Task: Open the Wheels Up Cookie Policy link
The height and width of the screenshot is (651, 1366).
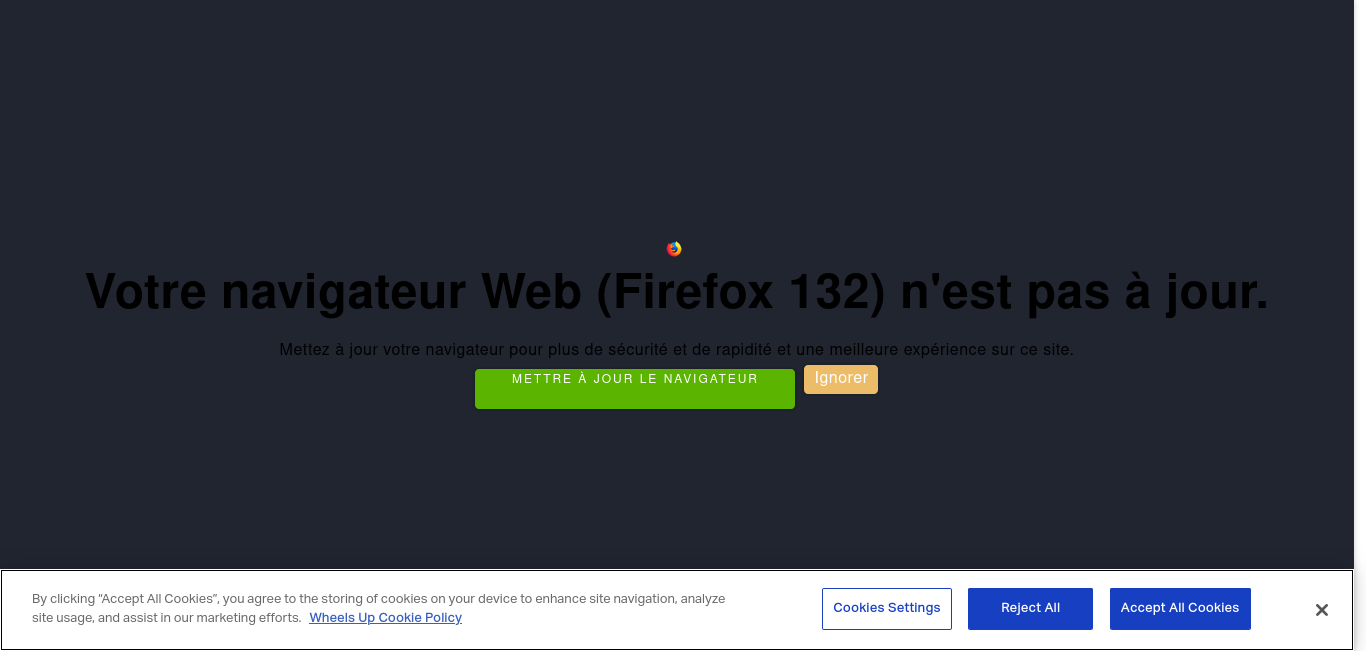Action: coord(385,618)
